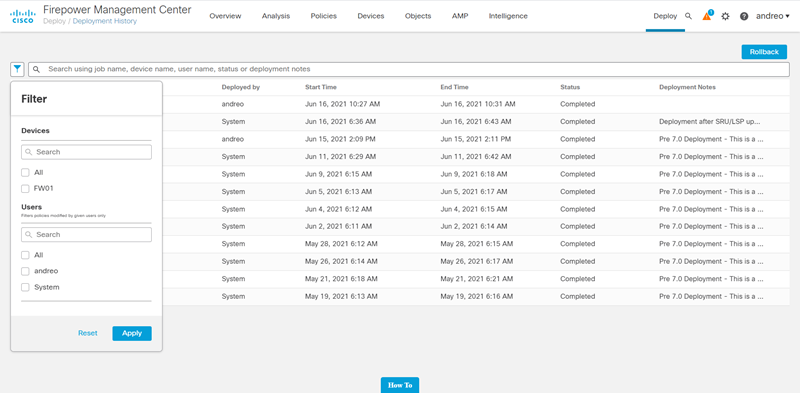Check the Users All checkbox
The width and height of the screenshot is (800, 393).
tap(25, 255)
